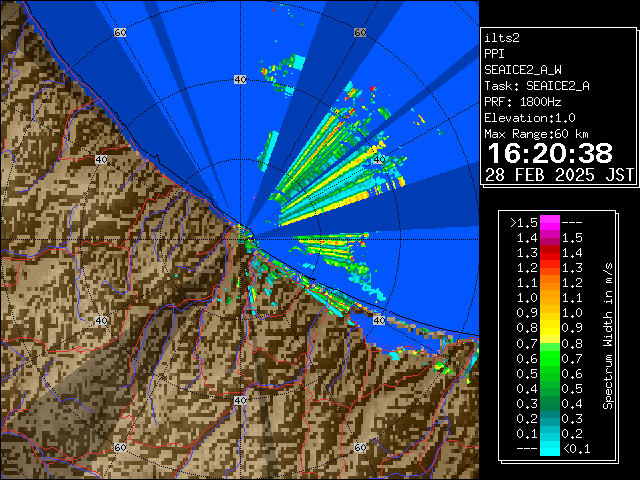Pick the magenta top segment of color scale
This screenshot has height=480, width=640.
click(550, 222)
